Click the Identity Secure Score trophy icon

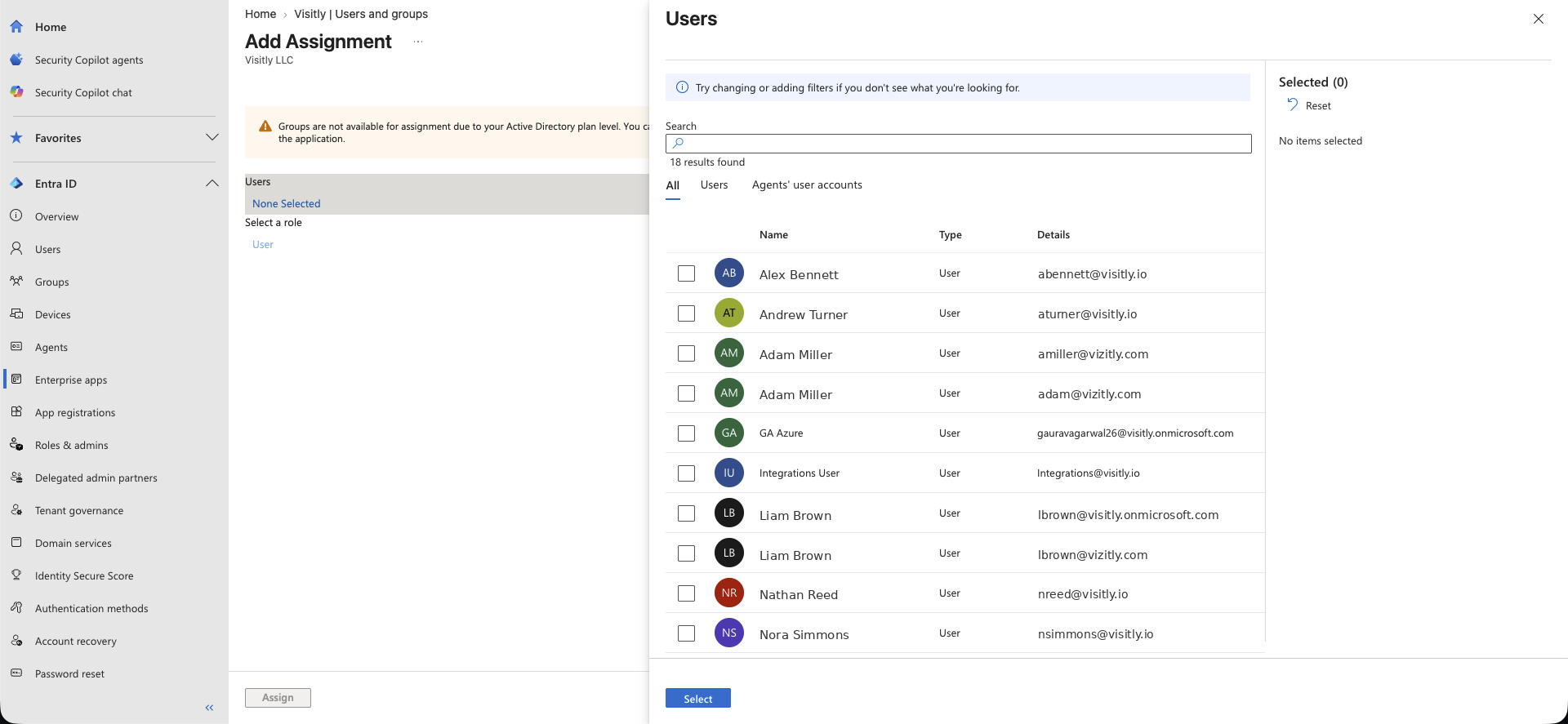16,575
